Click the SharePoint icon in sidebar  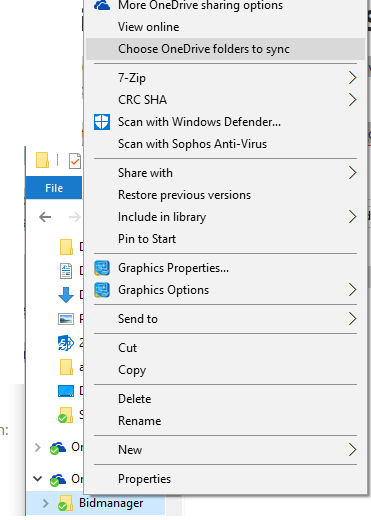66,343
